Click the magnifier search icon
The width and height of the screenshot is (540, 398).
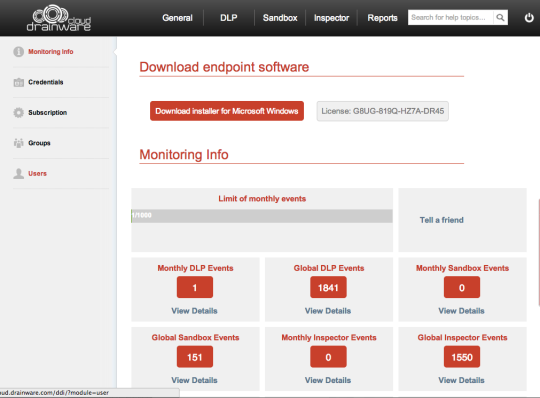[500, 18]
